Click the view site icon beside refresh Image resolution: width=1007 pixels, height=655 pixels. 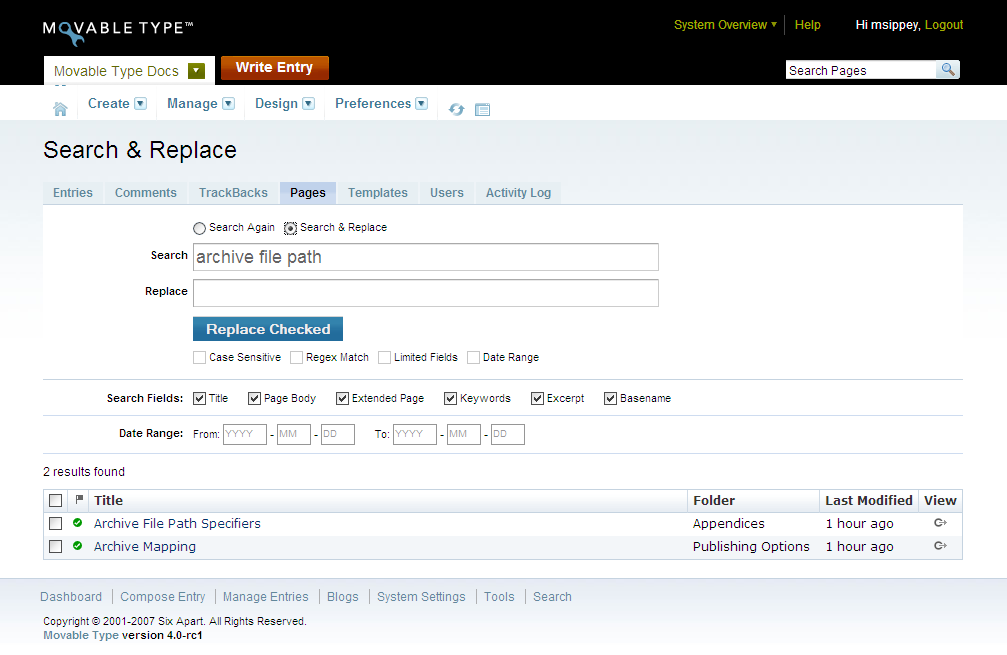[x=482, y=109]
